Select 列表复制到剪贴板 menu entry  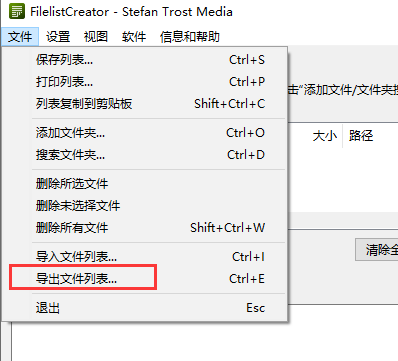coord(150,104)
